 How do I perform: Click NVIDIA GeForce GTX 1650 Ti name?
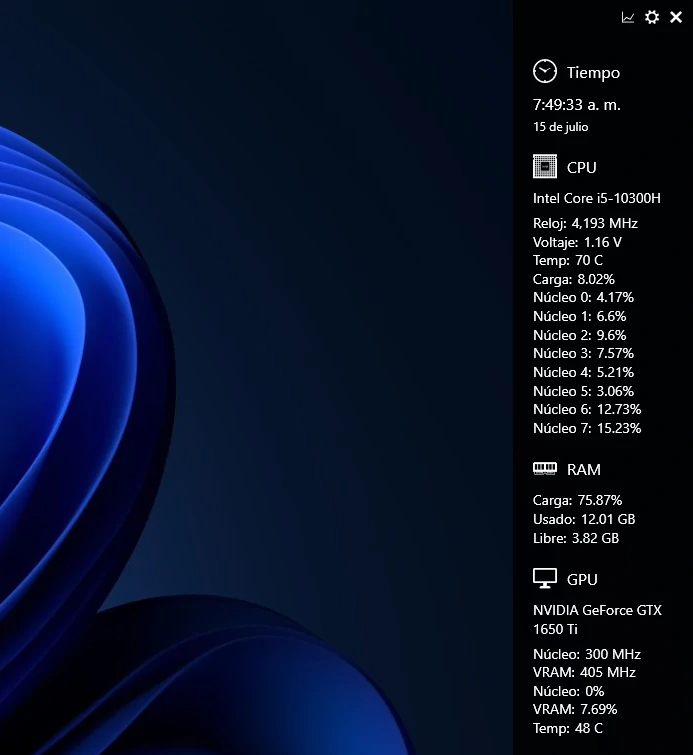point(597,620)
